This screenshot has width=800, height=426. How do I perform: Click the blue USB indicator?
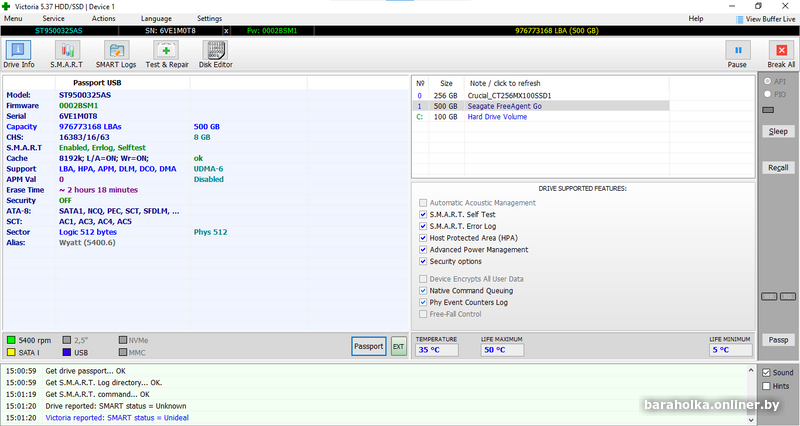click(x=67, y=352)
